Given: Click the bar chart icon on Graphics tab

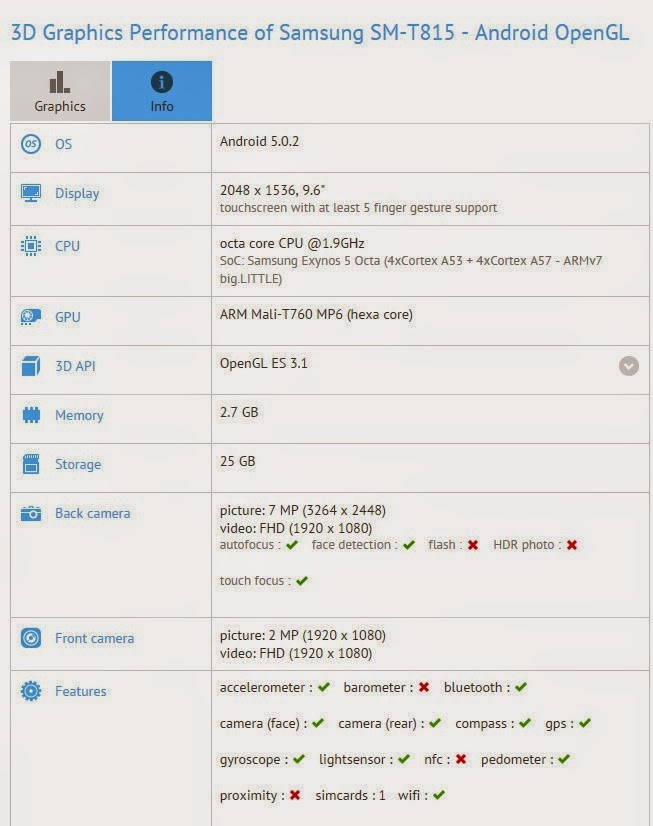Looking at the screenshot, I should 60,82.
